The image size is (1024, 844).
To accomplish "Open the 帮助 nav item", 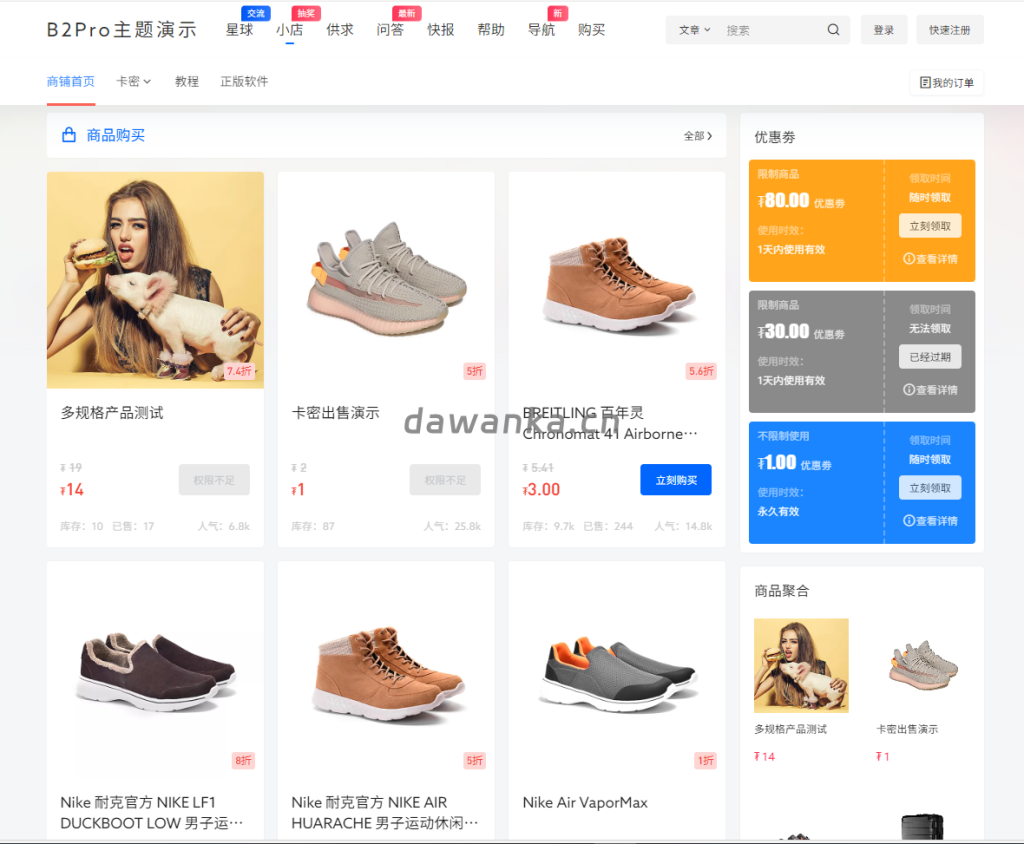I will pyautogui.click(x=490, y=30).
